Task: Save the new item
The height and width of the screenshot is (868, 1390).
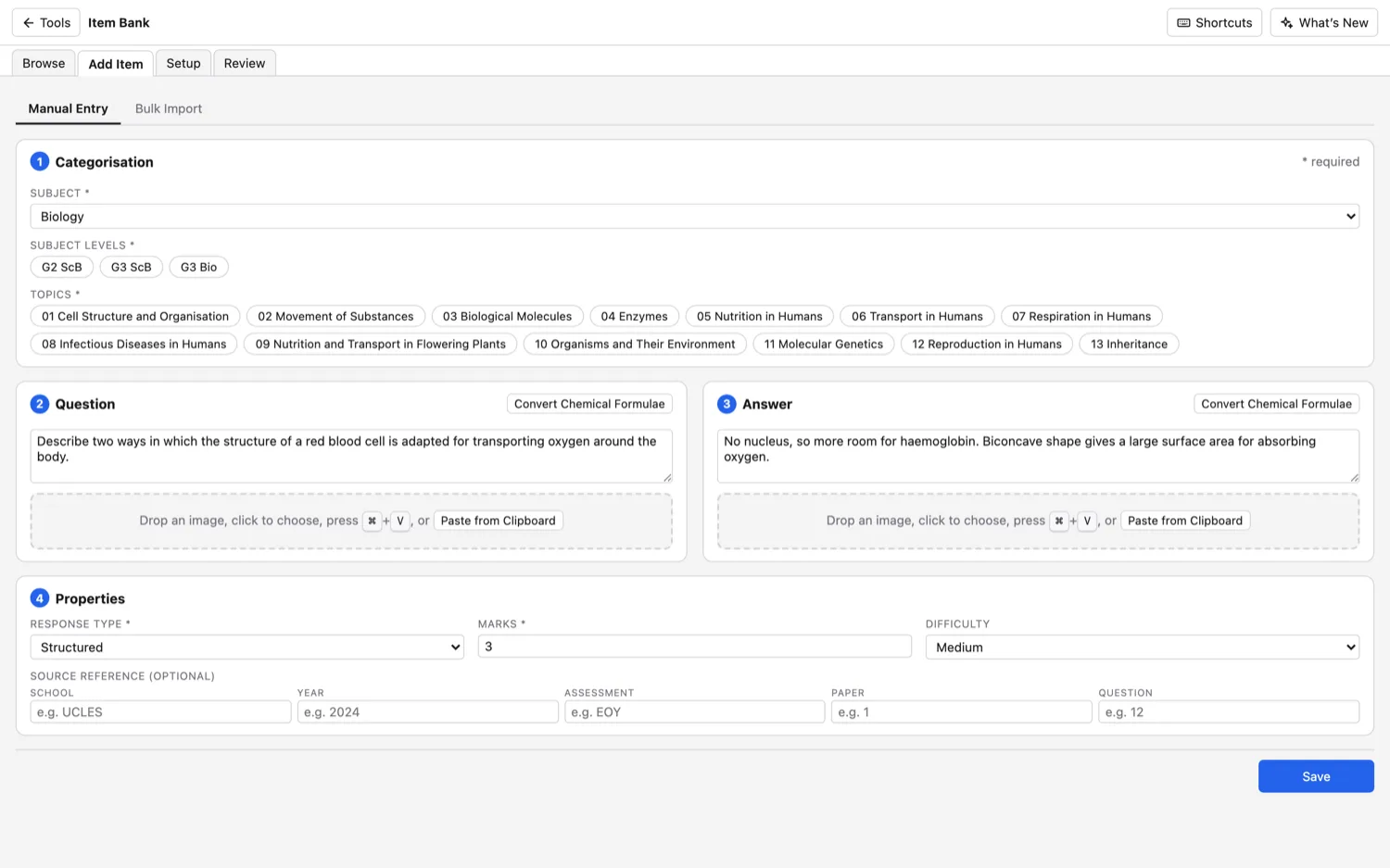Action: (x=1316, y=776)
